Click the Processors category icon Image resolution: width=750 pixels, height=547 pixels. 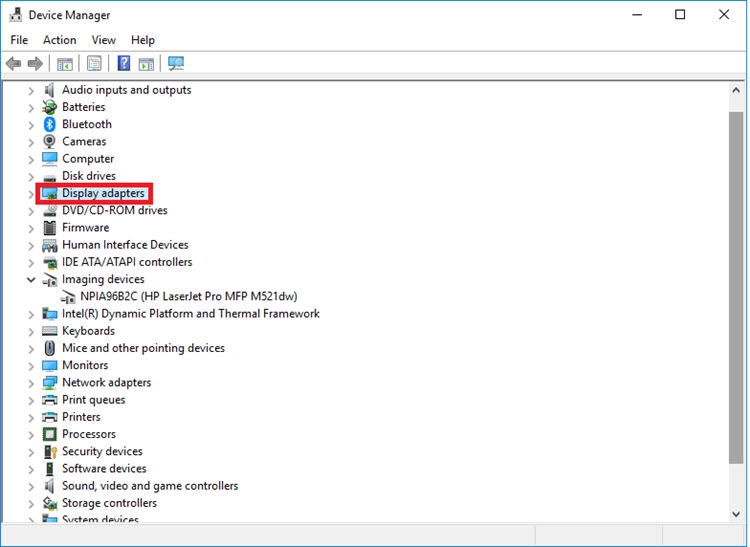[x=49, y=434]
